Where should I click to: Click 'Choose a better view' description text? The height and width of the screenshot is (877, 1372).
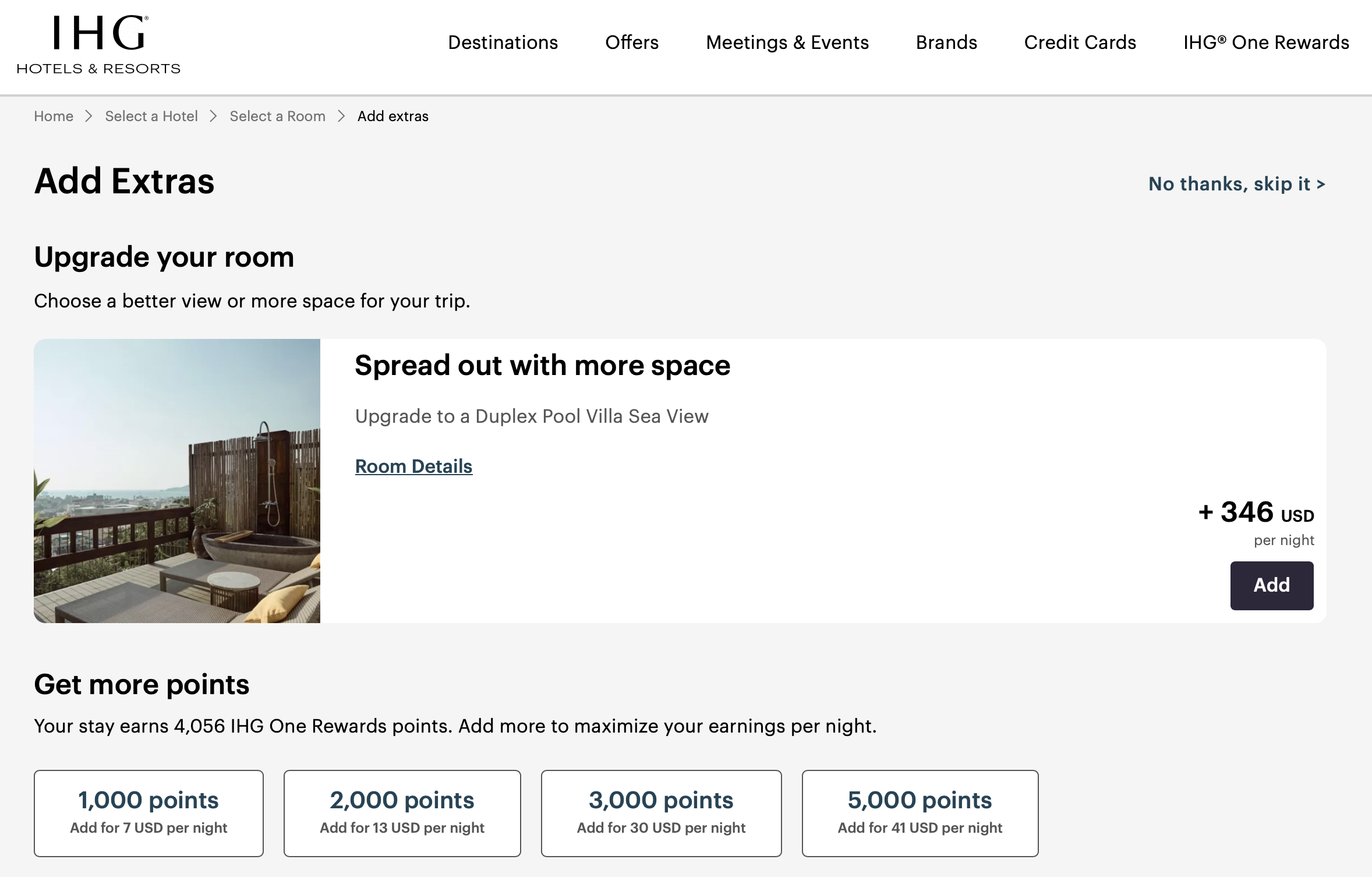pos(252,301)
